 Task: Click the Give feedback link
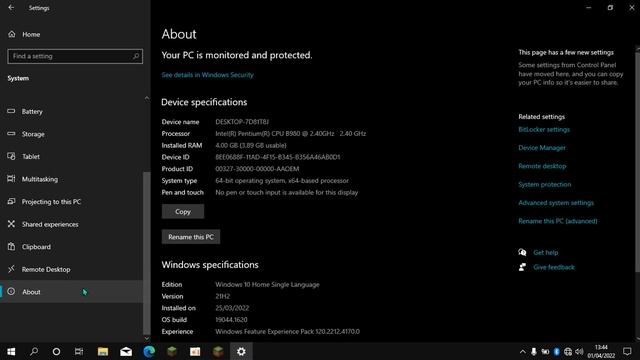(x=554, y=267)
